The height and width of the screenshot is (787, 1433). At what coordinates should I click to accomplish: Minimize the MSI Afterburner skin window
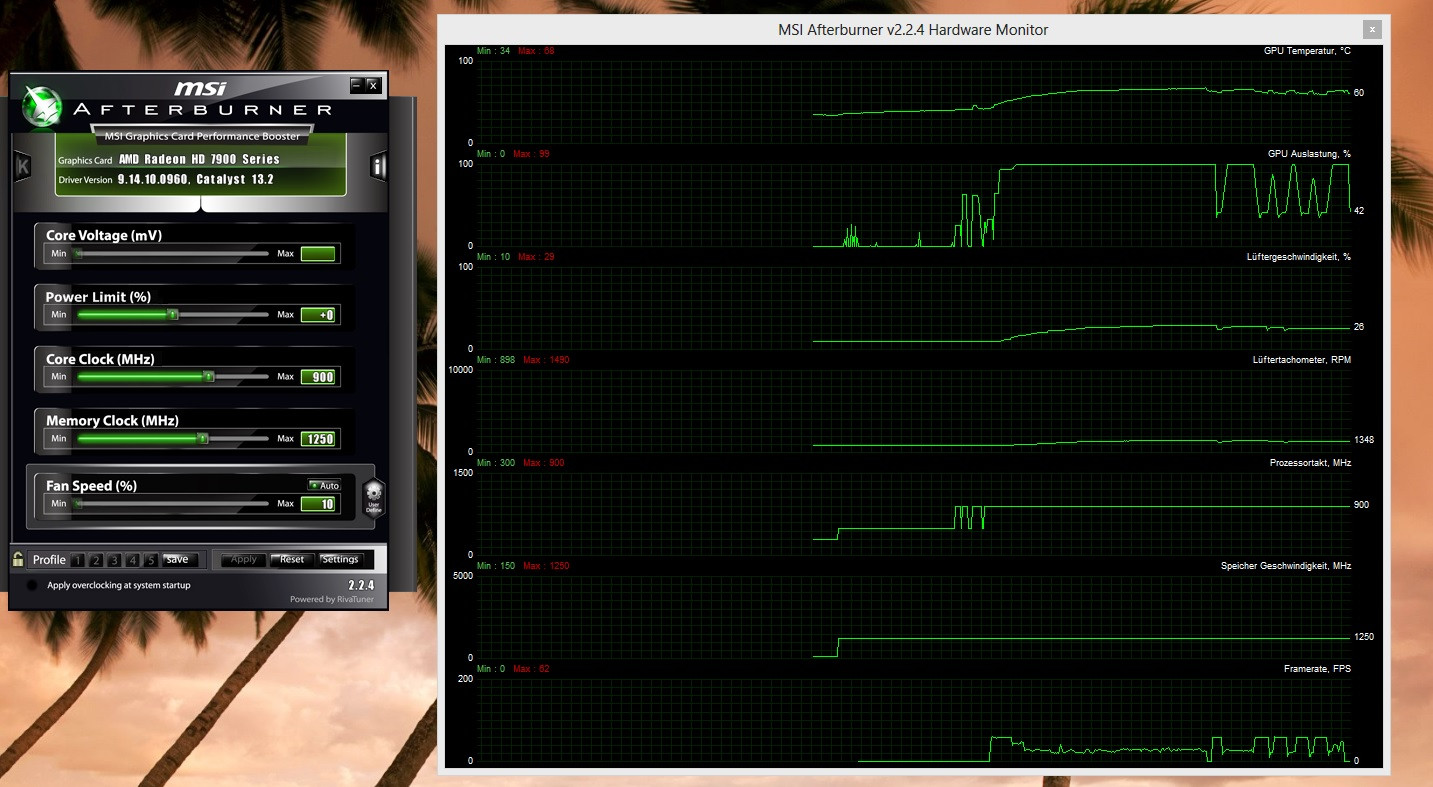point(356,85)
